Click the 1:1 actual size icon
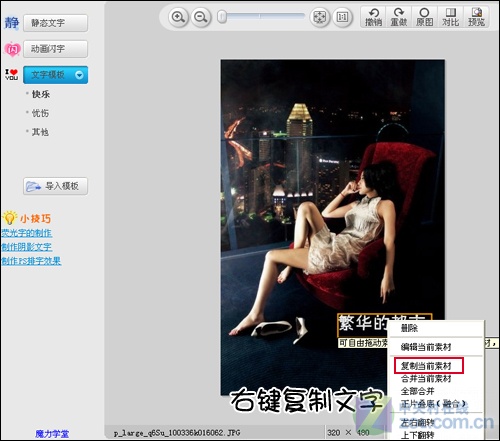This screenshot has height=441, width=500. (x=342, y=17)
